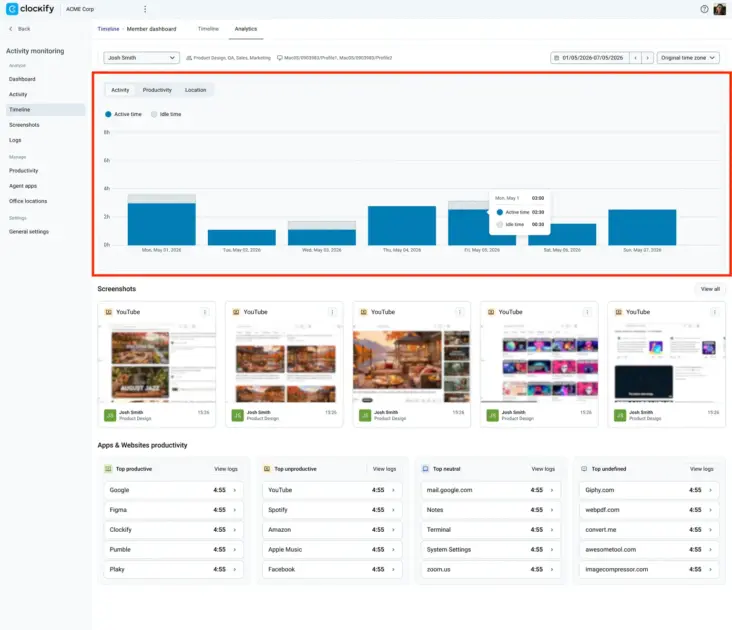The height and width of the screenshot is (630, 732).
Task: Click the Thu, May 04 chart bar
Action: click(402, 225)
